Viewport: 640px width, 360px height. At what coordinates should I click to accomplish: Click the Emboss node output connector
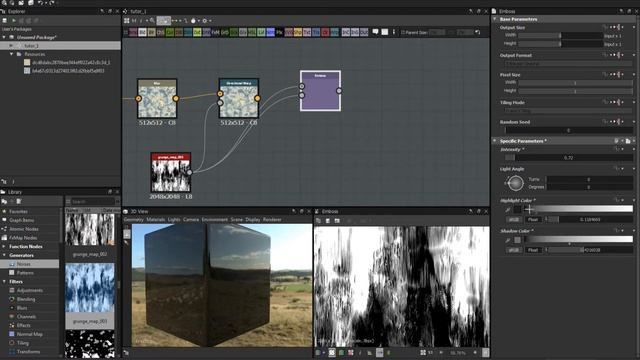(339, 91)
